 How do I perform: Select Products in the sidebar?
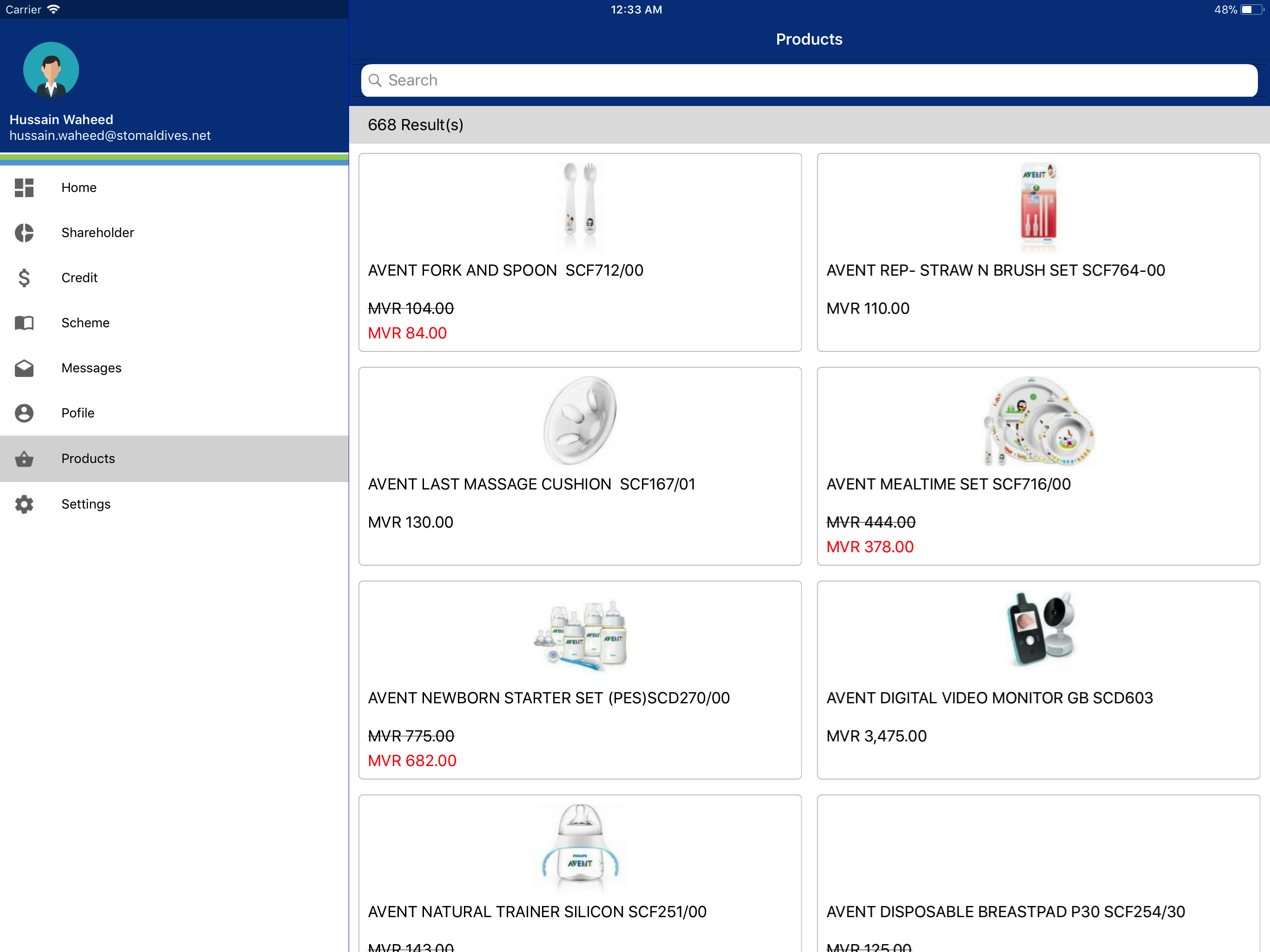tap(174, 458)
